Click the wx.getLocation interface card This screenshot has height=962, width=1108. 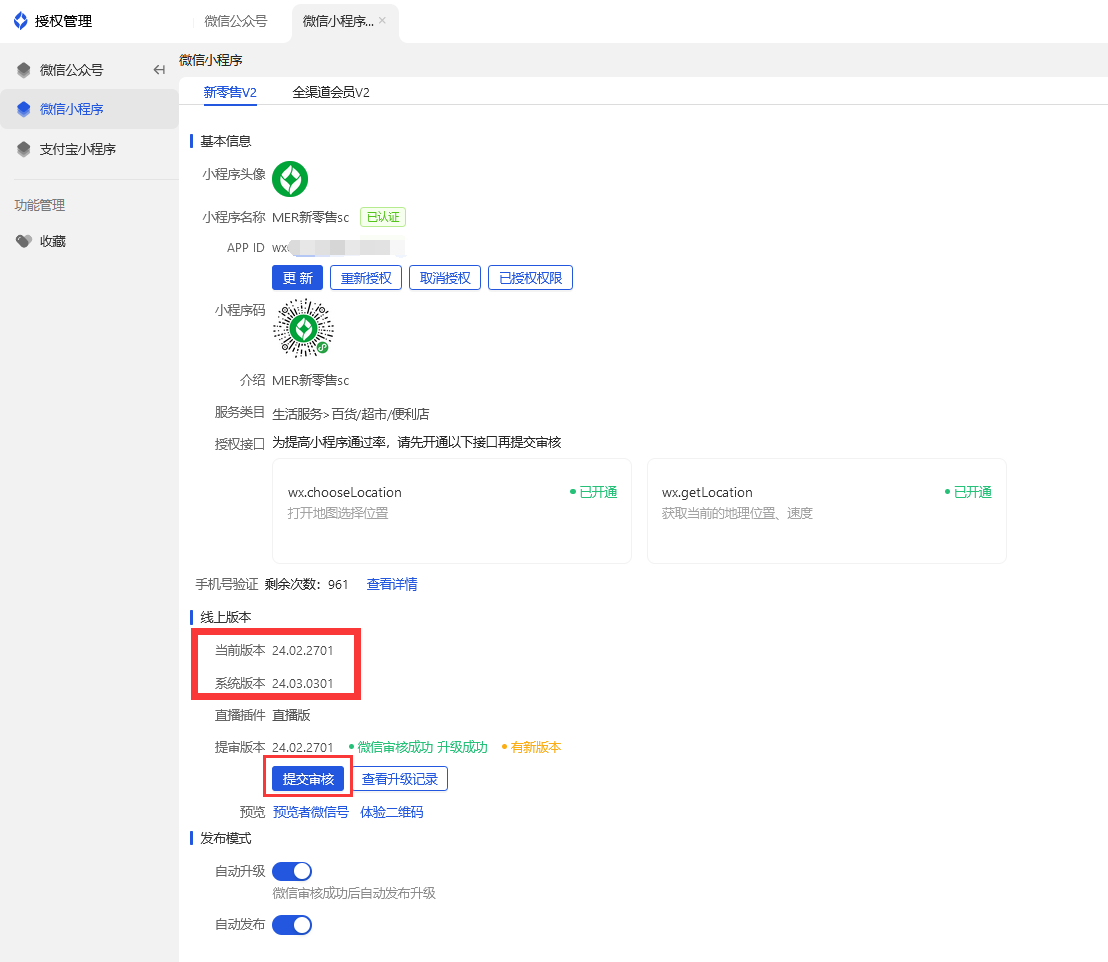click(x=827, y=511)
